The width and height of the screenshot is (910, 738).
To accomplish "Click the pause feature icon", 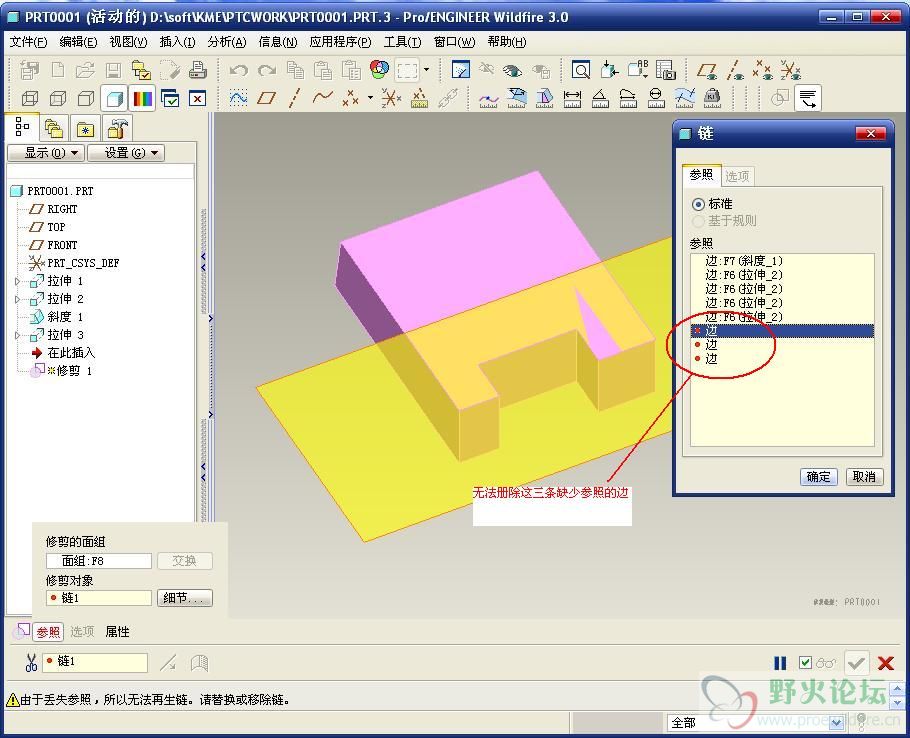I will (x=780, y=663).
